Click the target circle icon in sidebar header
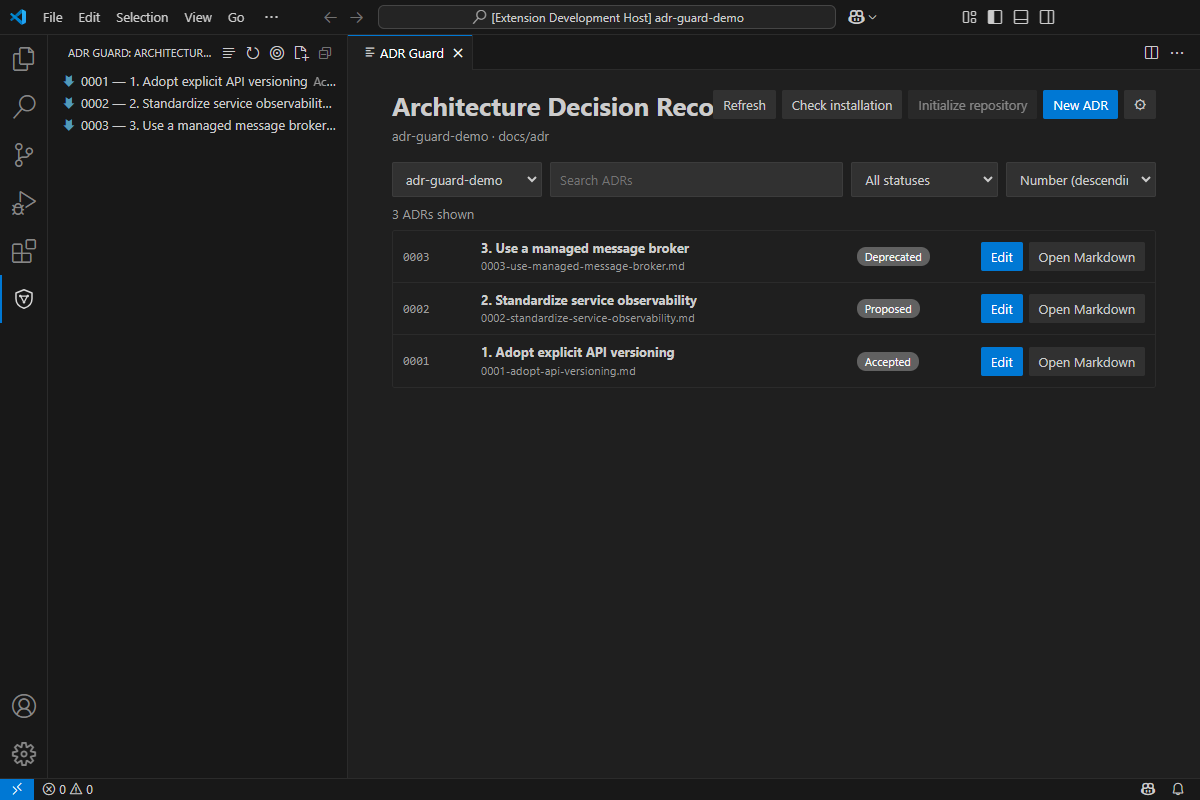The height and width of the screenshot is (800, 1200). [x=277, y=53]
